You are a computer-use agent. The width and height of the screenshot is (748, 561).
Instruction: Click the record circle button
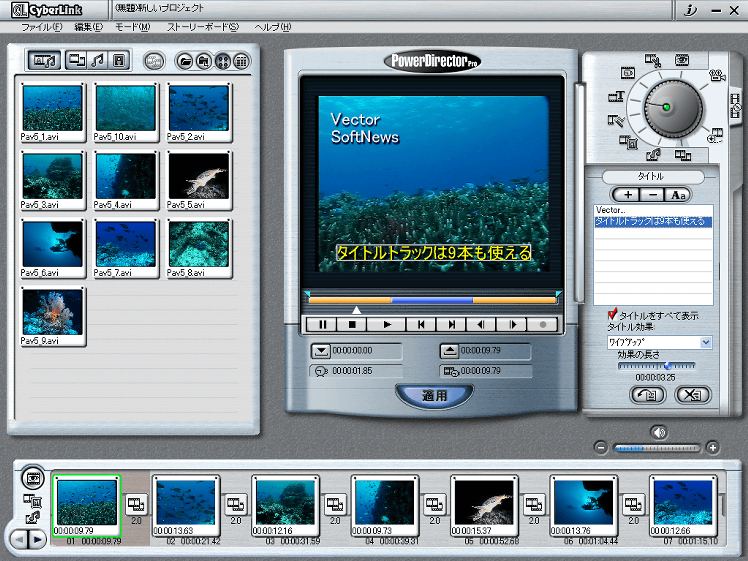[x=542, y=324]
